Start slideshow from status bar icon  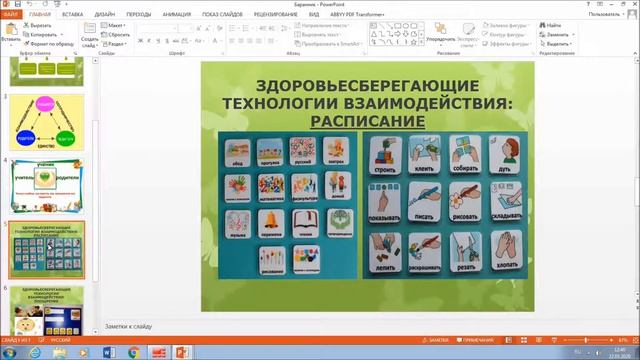554,340
